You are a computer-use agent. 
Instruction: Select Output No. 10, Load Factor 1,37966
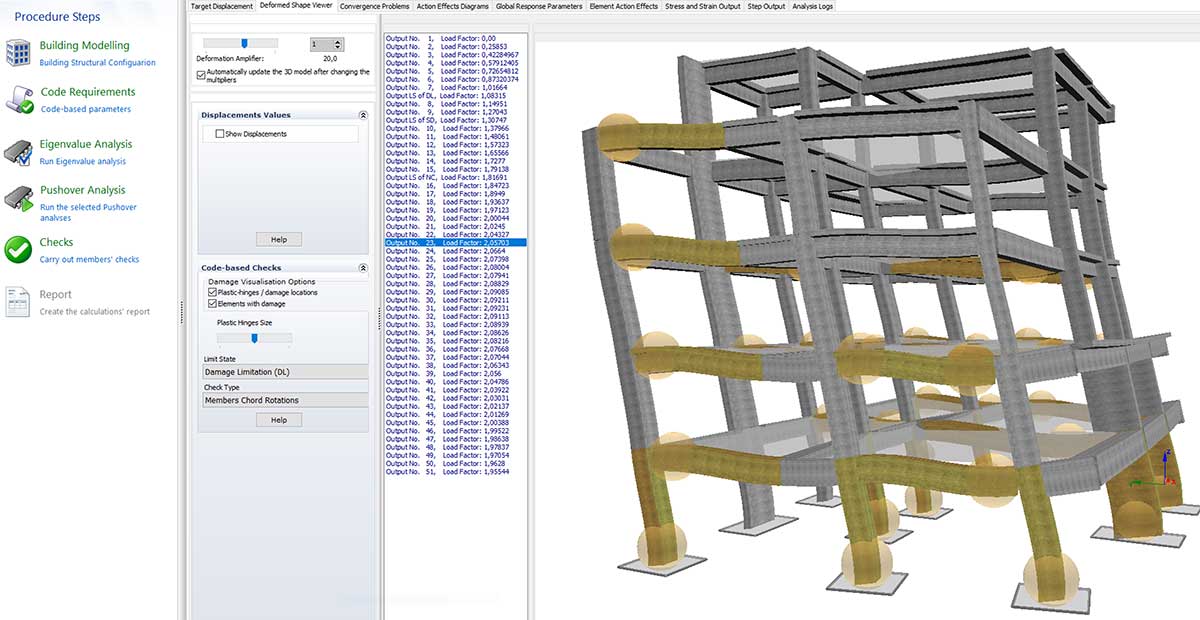coord(455,128)
